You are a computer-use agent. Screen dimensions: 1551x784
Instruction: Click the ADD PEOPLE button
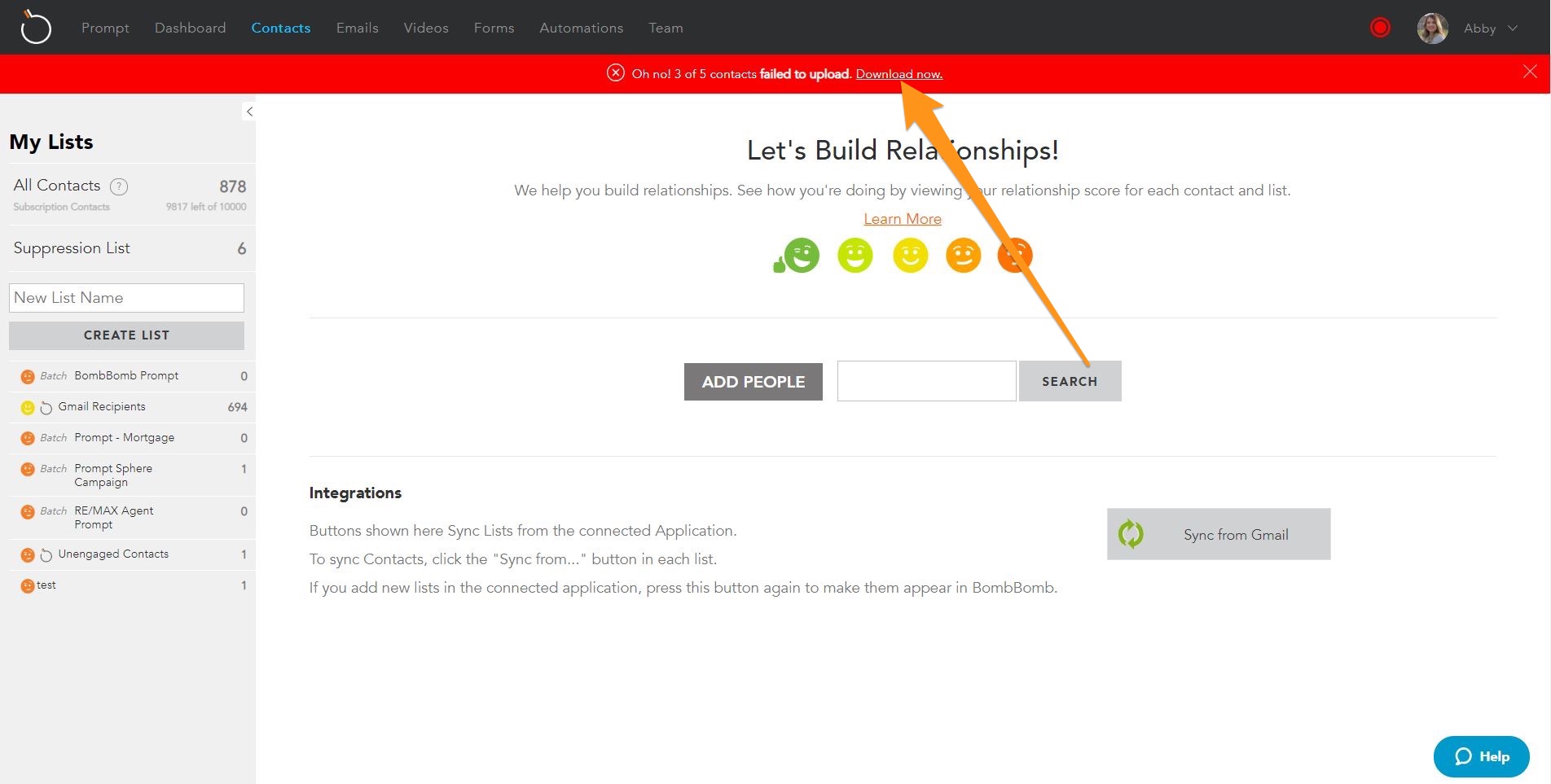[754, 382]
